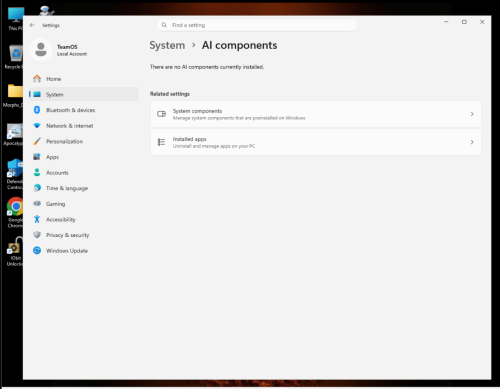Expand the Installed apps chevron
Screen dimensions: 500x389
472,142
